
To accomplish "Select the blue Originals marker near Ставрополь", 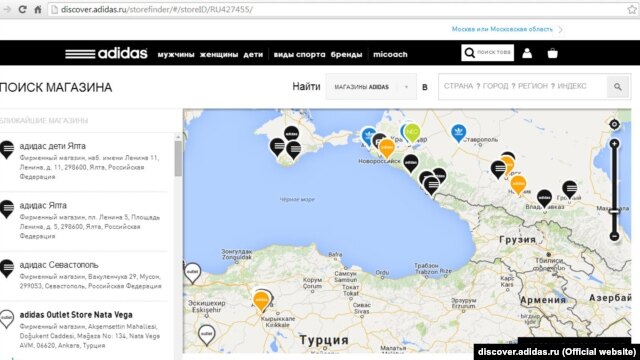I will coord(459,133).
